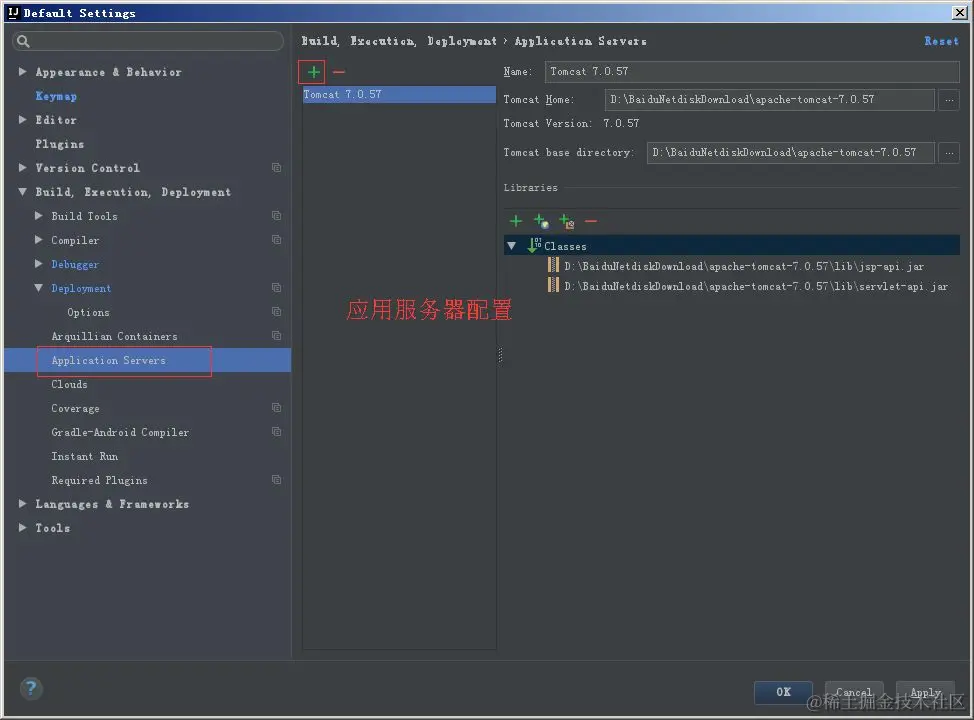The width and height of the screenshot is (974, 720).
Task: Open the Instant Run settings page
Action: click(84, 457)
